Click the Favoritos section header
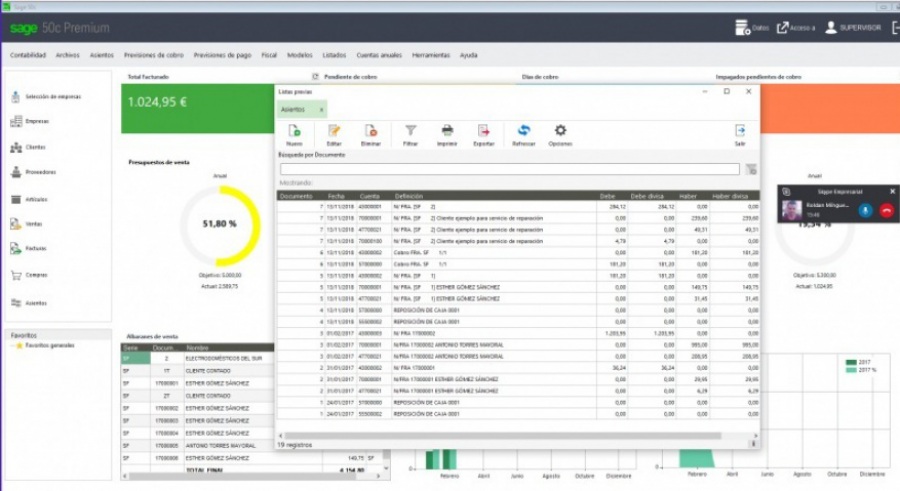 58,335
